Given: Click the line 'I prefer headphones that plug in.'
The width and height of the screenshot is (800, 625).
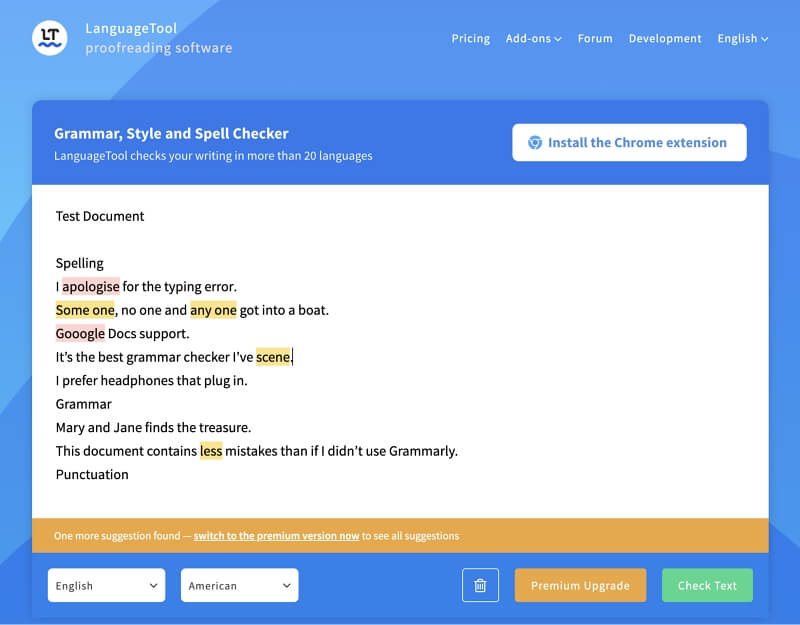Looking at the screenshot, I should pyautogui.click(x=152, y=381).
